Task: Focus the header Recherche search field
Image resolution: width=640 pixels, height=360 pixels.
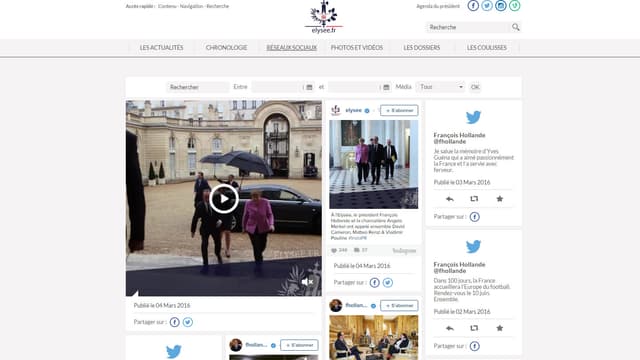Action: tap(468, 27)
